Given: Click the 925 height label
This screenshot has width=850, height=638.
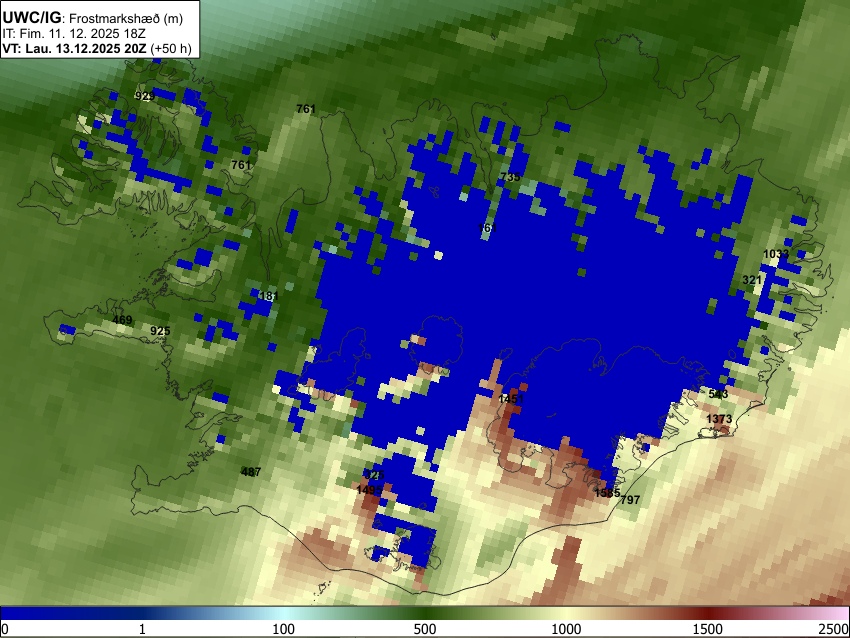Looking at the screenshot, I should [160, 331].
